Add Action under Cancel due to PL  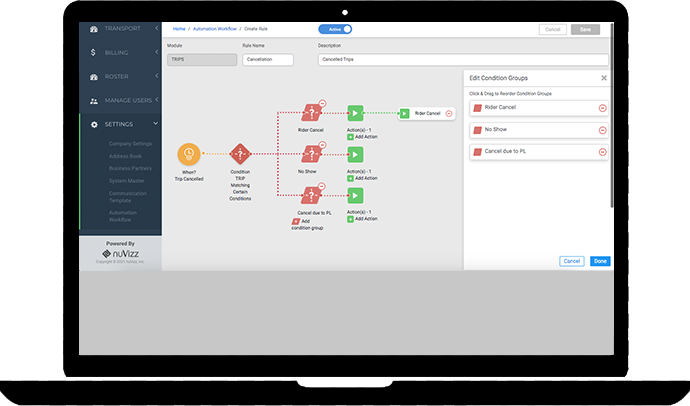[363, 220]
